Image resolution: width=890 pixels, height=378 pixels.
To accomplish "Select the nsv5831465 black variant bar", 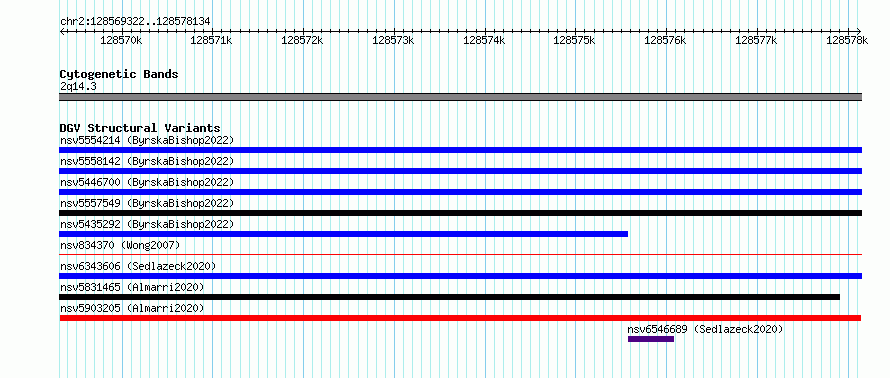I will click(450, 297).
